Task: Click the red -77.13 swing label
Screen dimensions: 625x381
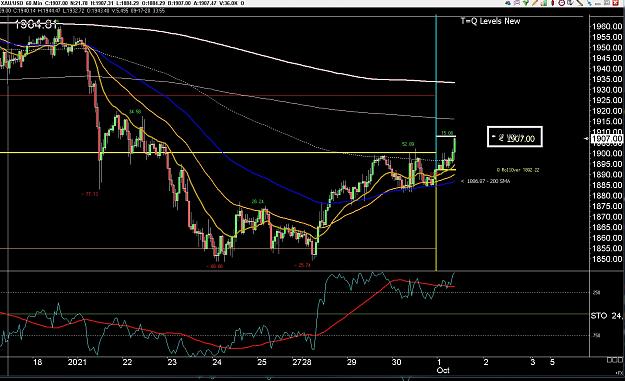Action: point(90,194)
